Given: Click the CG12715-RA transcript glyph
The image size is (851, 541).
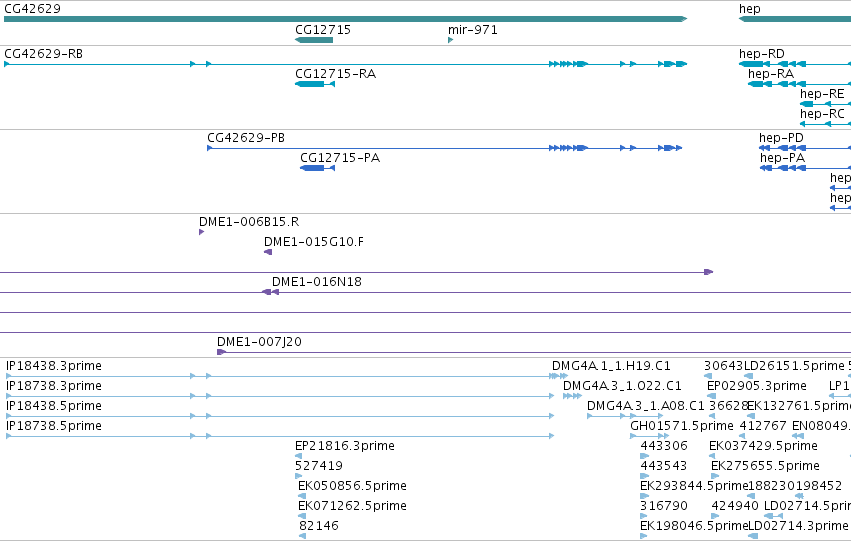Looking at the screenshot, I should point(315,84).
